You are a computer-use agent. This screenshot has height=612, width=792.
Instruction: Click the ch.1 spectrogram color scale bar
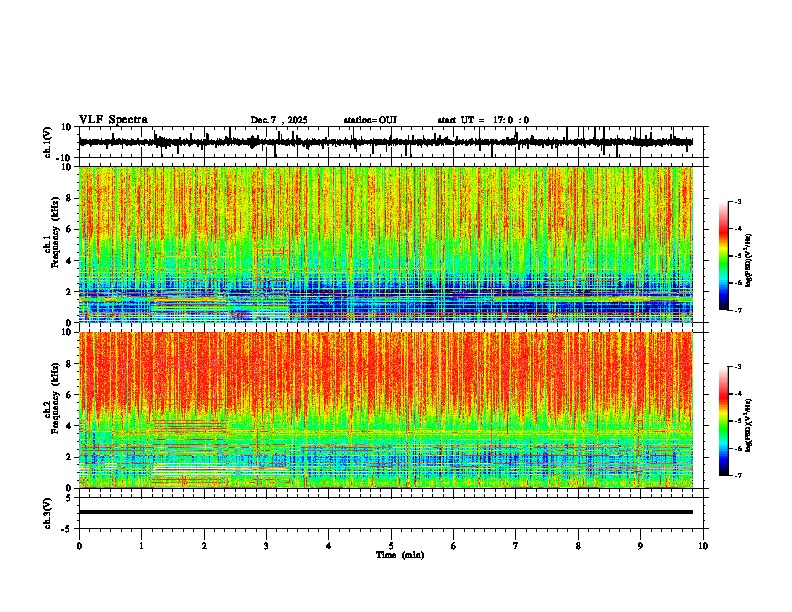click(724, 256)
